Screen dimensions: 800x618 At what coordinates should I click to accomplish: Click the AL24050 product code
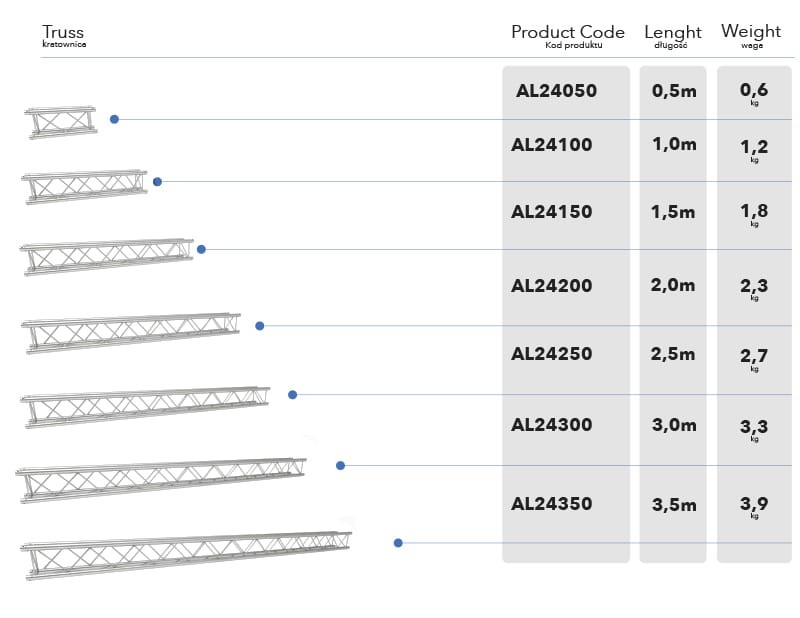tap(556, 91)
